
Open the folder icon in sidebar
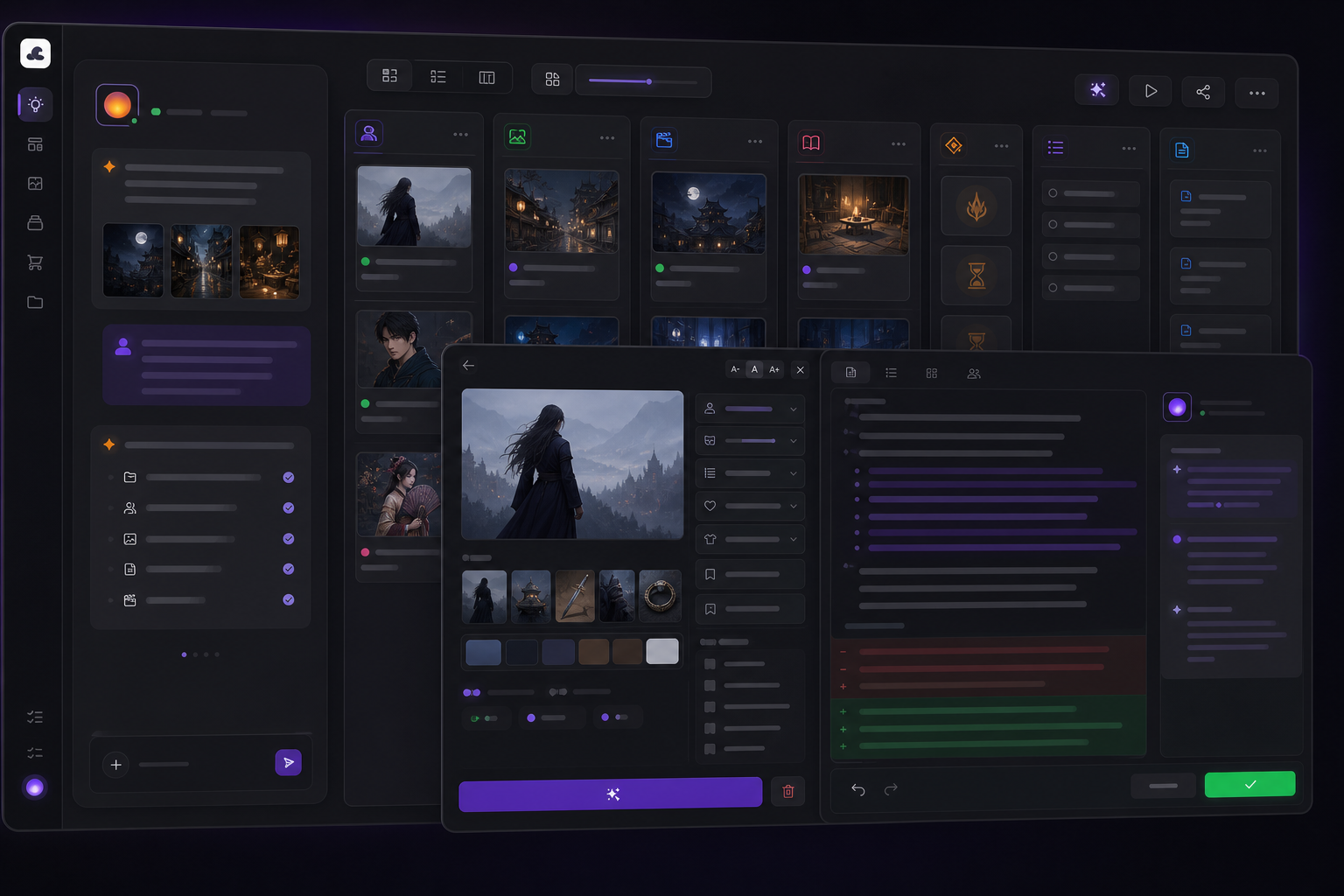[x=35, y=302]
